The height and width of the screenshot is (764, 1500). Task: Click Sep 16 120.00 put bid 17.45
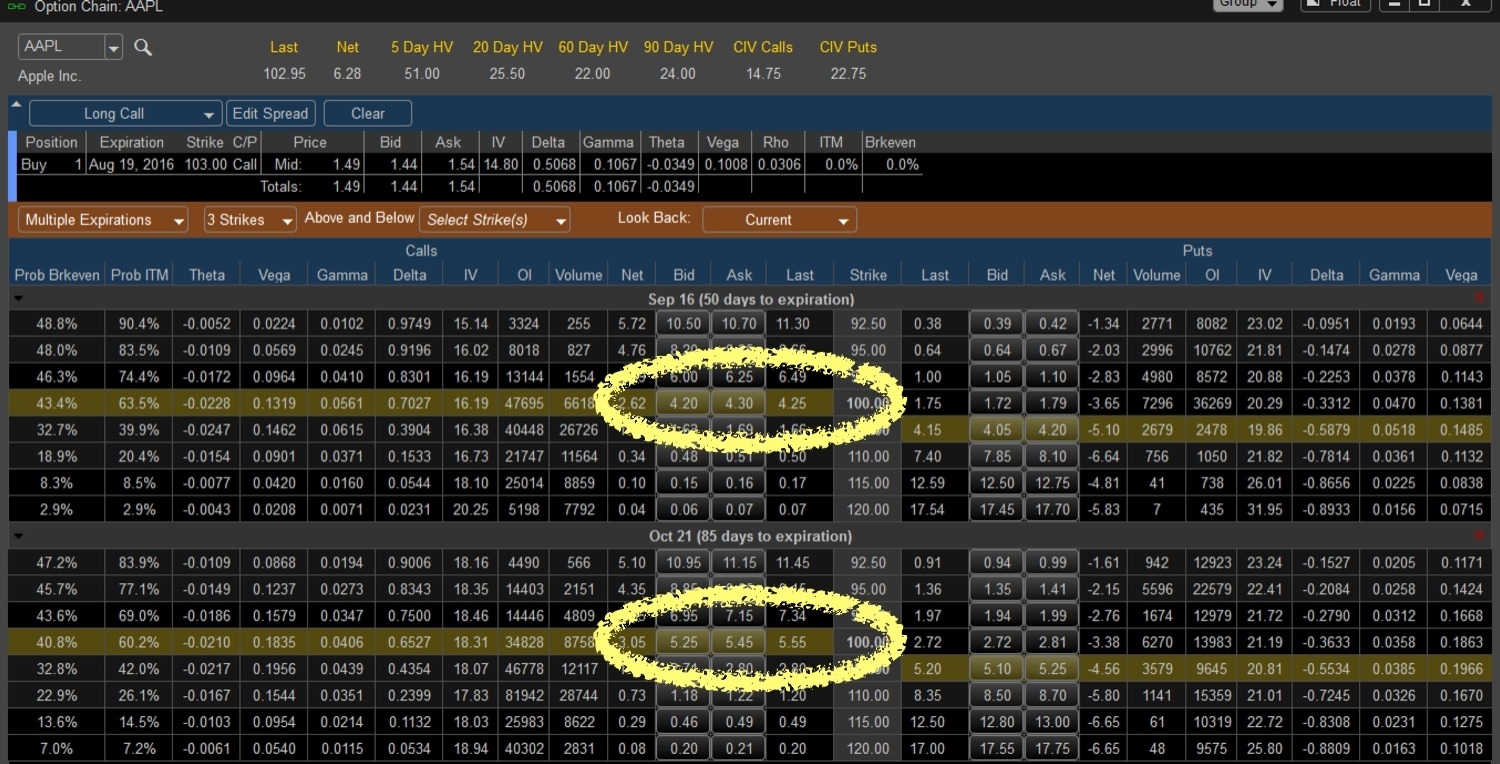pos(997,509)
